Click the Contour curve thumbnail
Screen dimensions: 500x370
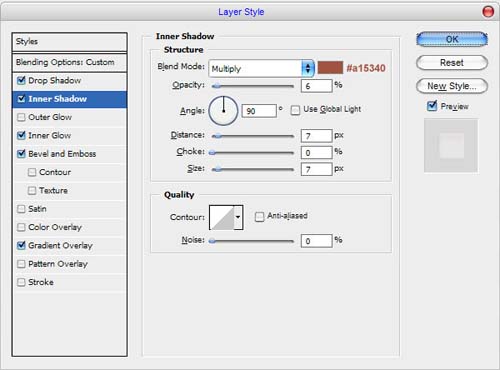coord(222,218)
